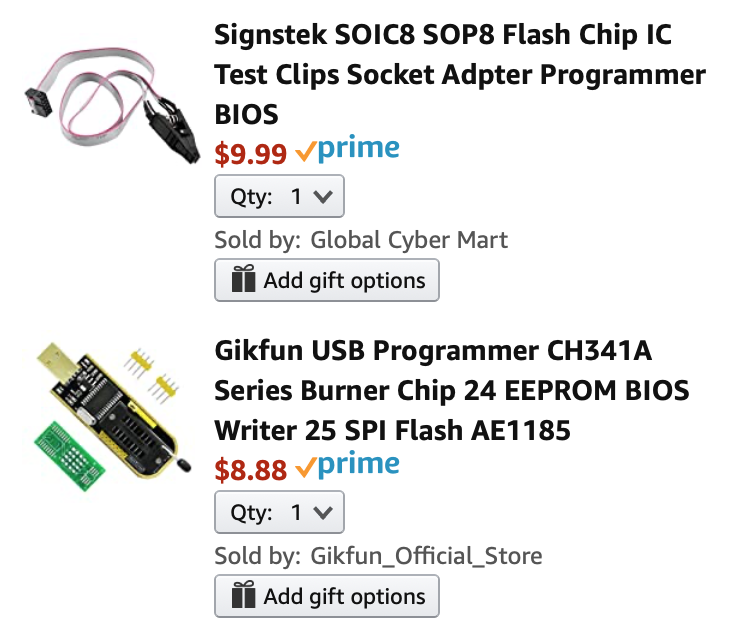Click the orange Prime checkmark next to $8.88
Screen dimensions: 736x640
pos(305,467)
